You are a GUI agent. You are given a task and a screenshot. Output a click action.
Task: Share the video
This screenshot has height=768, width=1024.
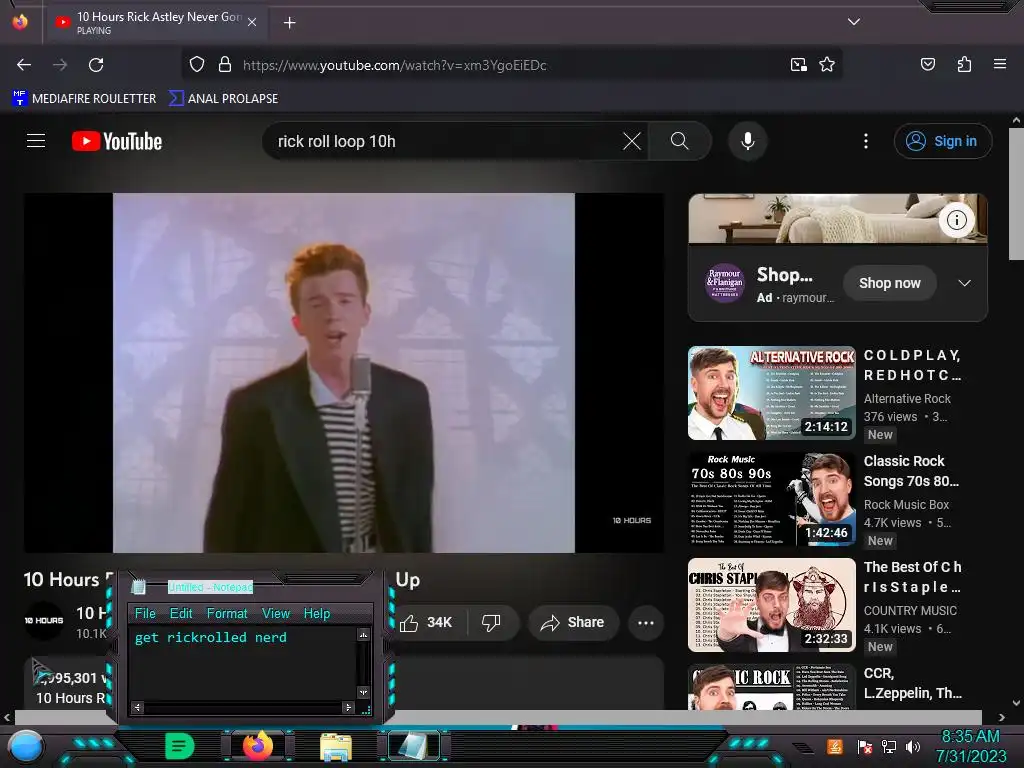pyautogui.click(x=572, y=622)
